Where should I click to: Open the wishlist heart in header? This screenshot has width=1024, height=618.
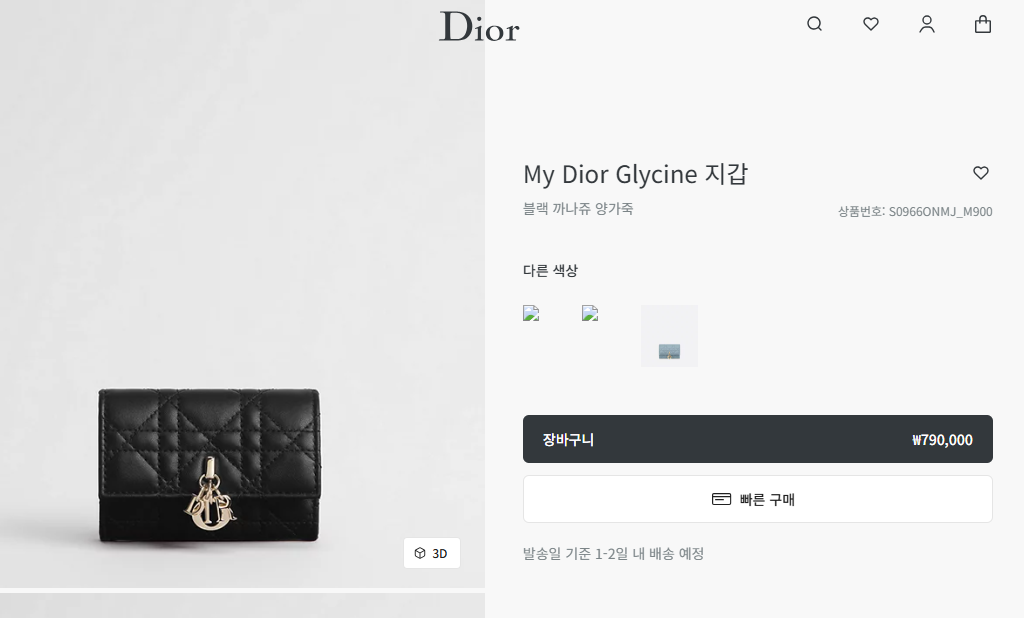pos(871,24)
